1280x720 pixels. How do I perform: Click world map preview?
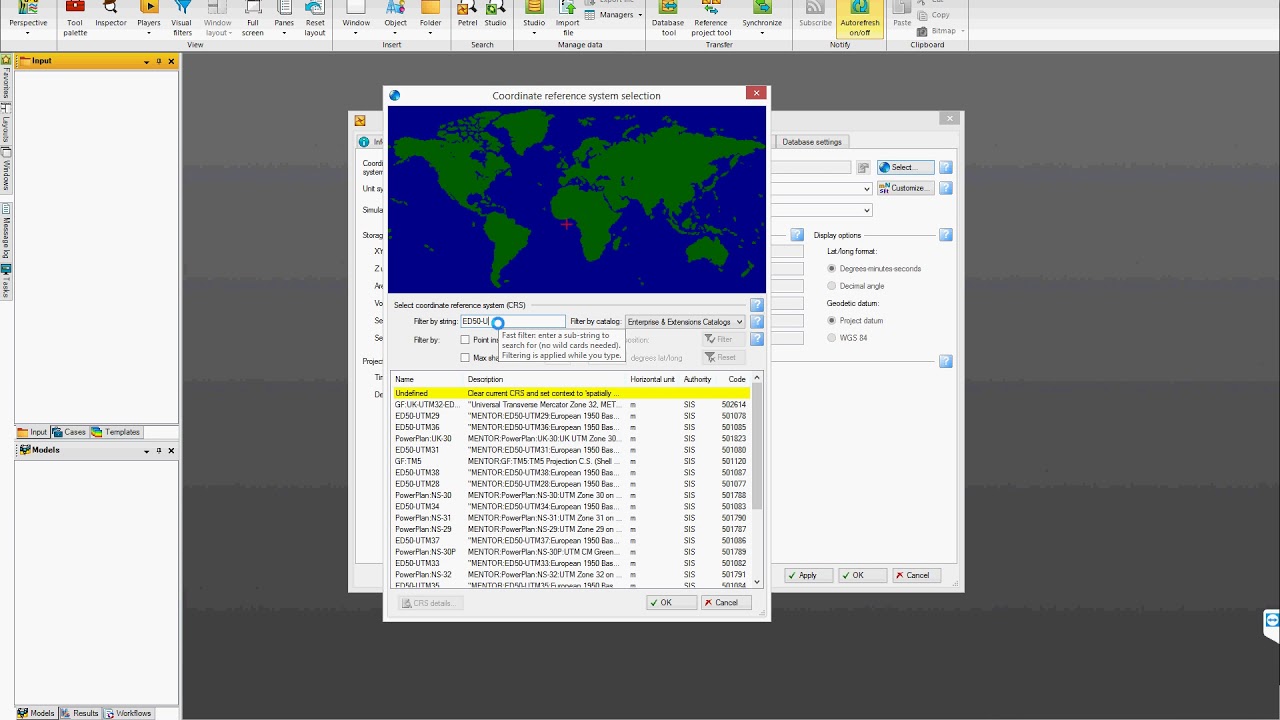577,199
